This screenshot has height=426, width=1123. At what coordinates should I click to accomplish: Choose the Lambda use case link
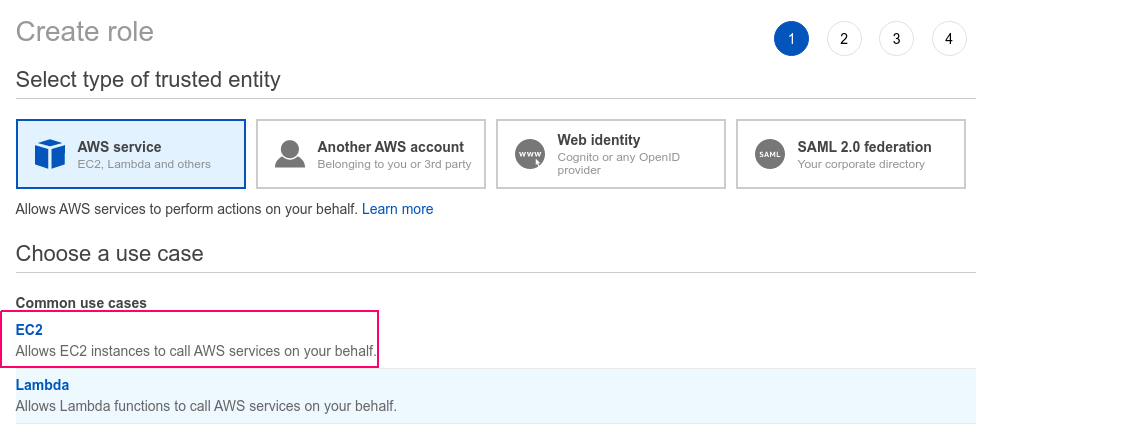pos(42,385)
